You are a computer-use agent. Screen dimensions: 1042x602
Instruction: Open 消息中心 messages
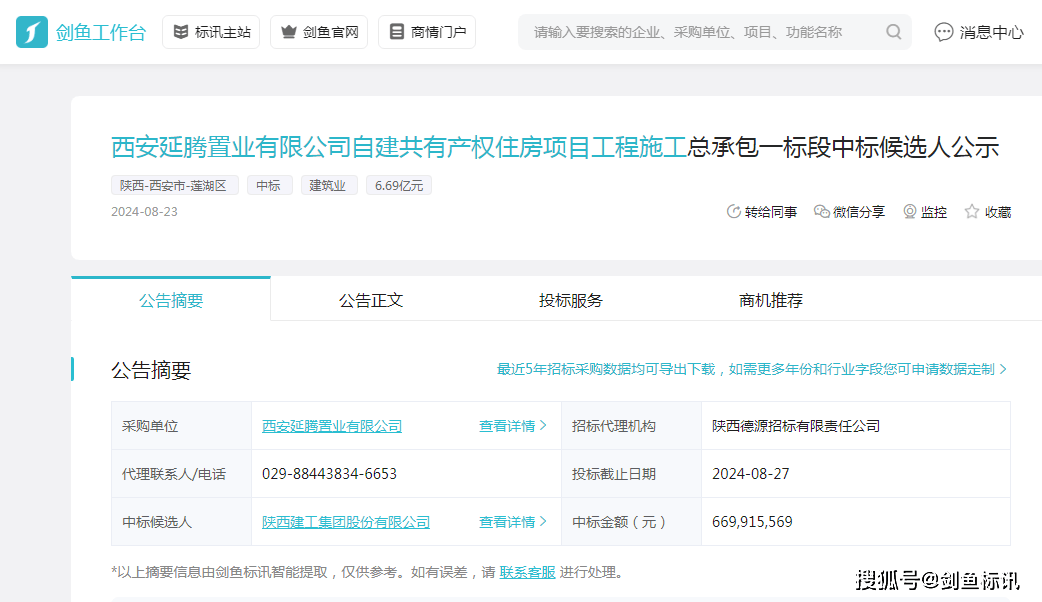pos(979,32)
